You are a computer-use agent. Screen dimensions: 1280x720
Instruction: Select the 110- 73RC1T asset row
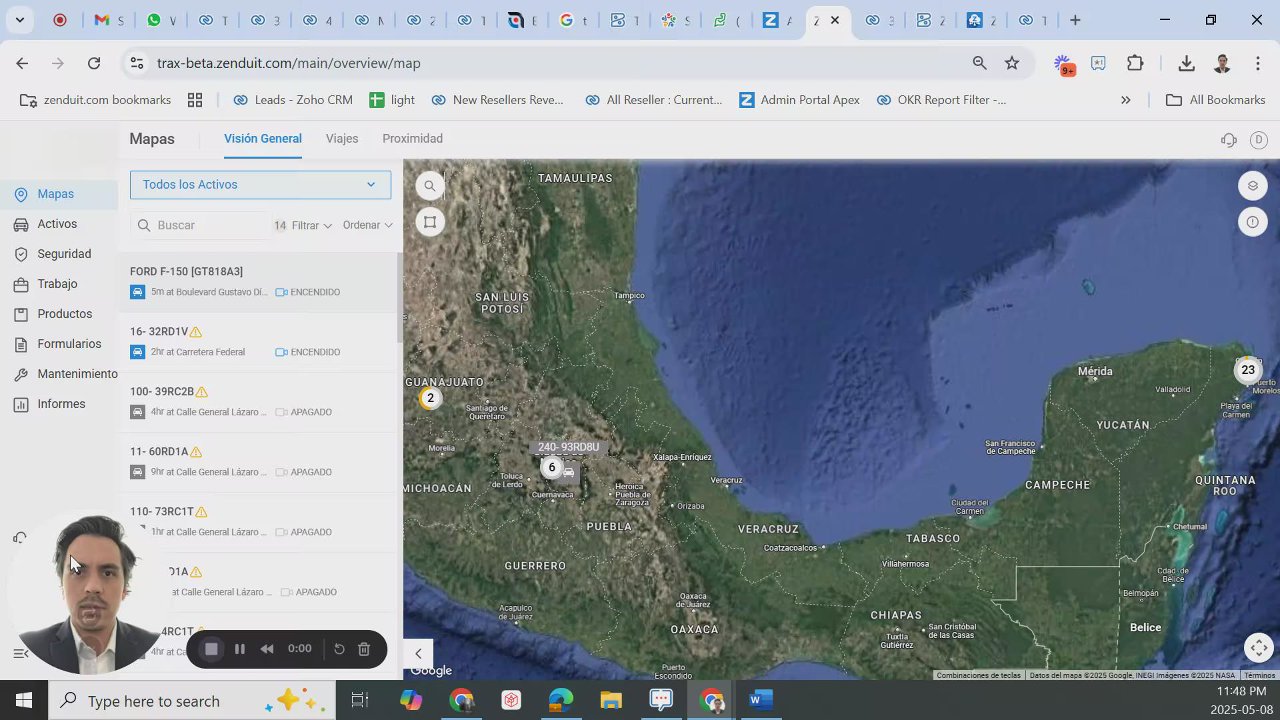(260, 522)
